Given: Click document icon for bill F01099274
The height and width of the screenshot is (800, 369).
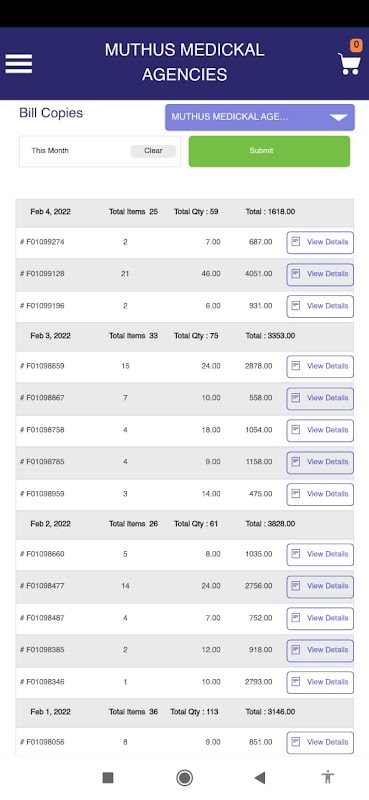Looking at the screenshot, I should (296, 242).
